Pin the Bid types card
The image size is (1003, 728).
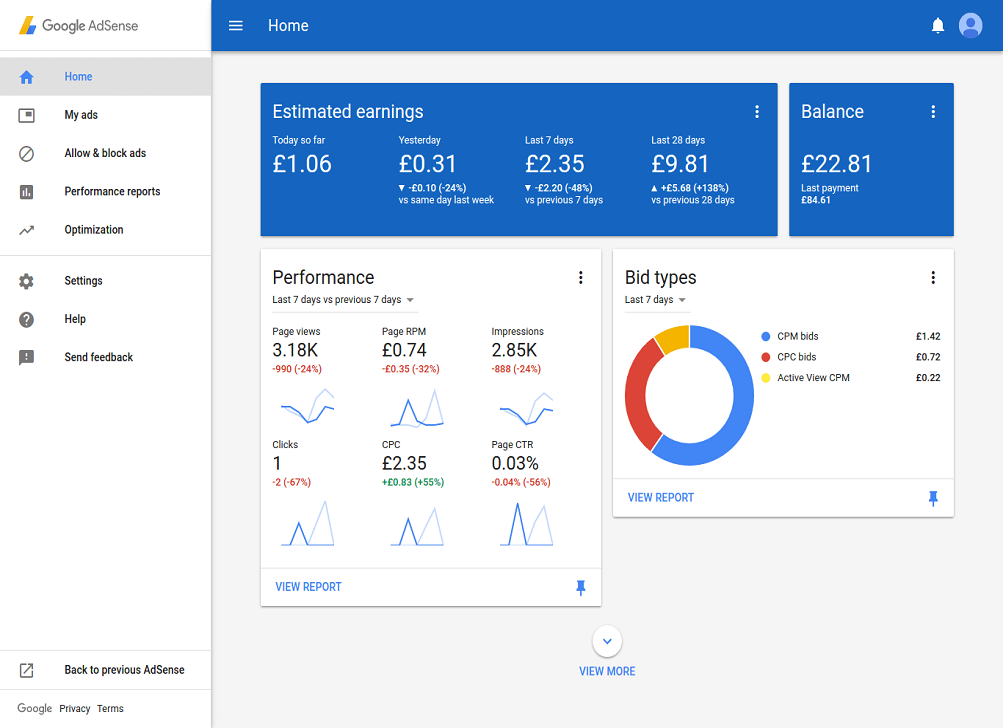(932, 497)
